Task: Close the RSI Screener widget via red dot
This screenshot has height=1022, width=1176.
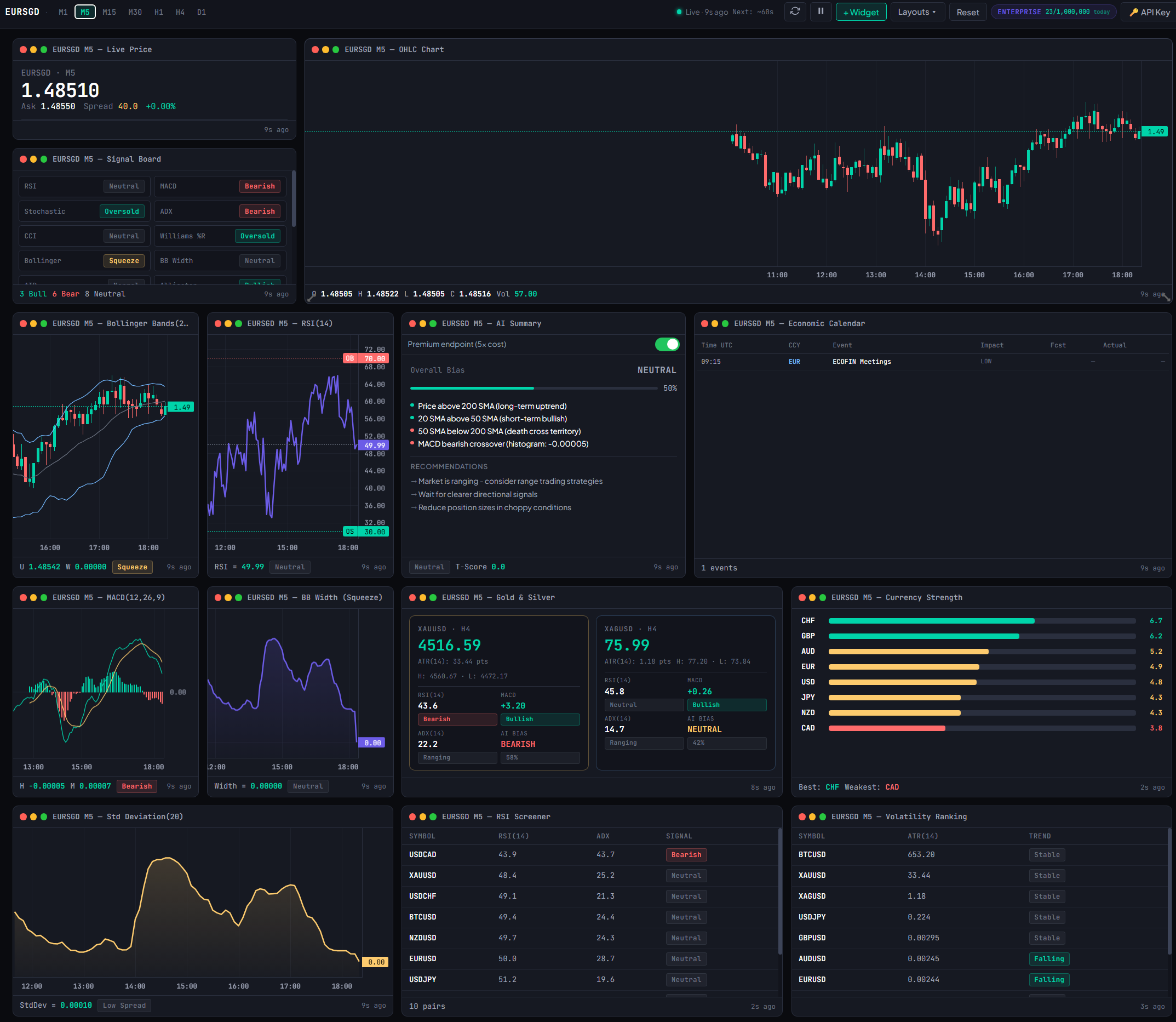Action: pyautogui.click(x=412, y=817)
